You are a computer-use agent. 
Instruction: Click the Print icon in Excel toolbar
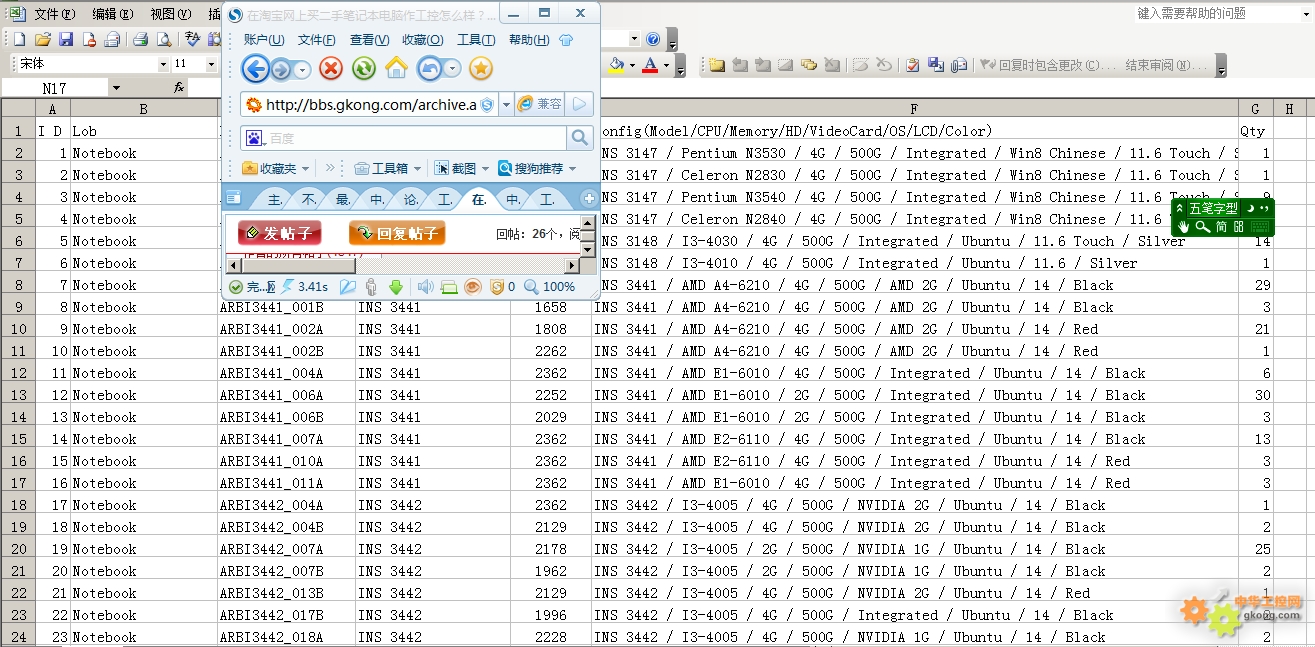click(x=141, y=39)
